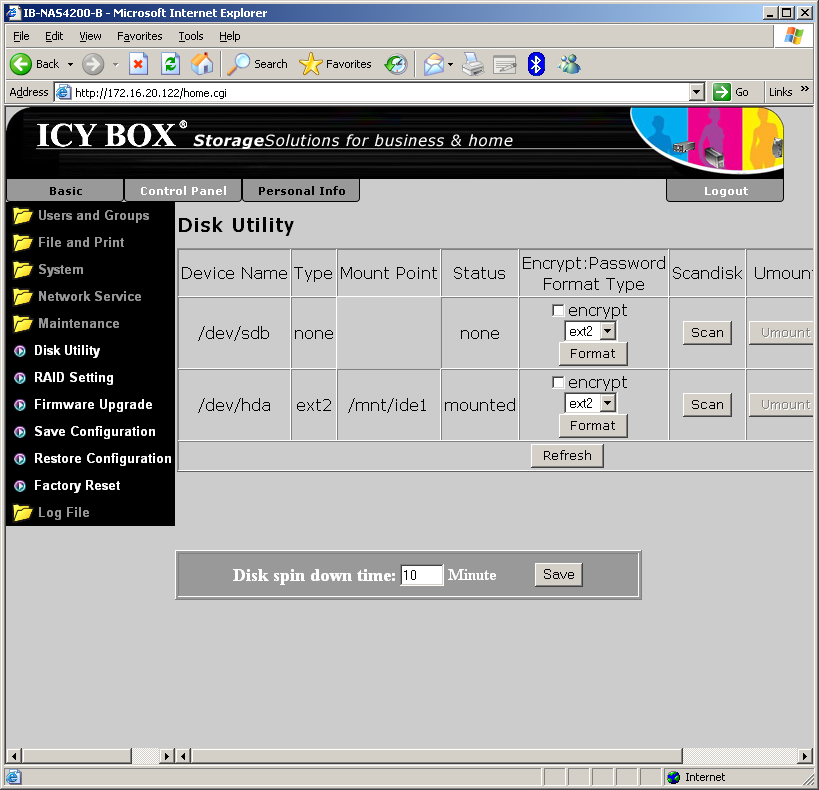Open the Log File folder
Screen dimensions: 819x790
coord(51,513)
